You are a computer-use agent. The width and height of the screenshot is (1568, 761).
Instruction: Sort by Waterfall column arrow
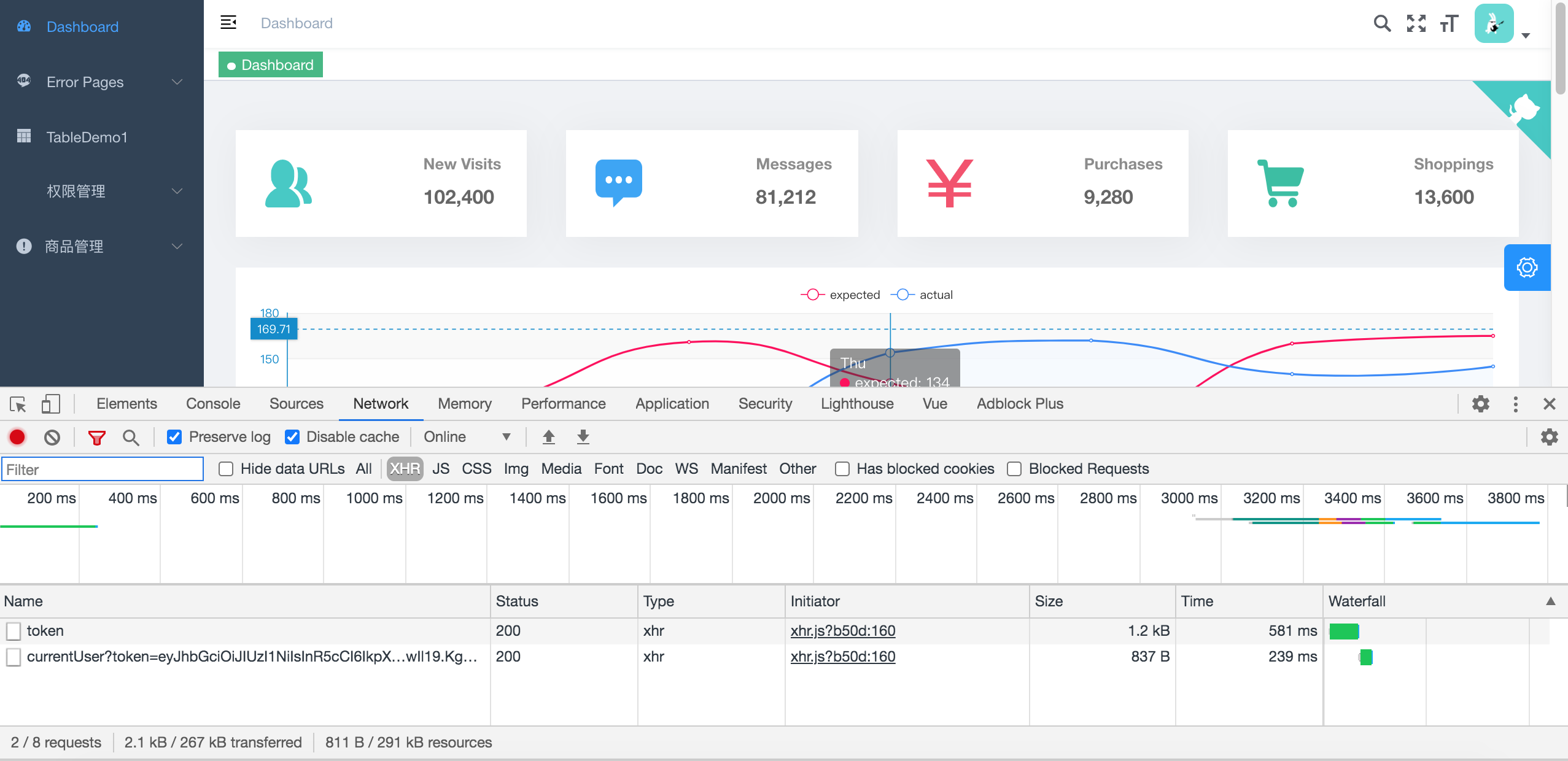(1550, 601)
